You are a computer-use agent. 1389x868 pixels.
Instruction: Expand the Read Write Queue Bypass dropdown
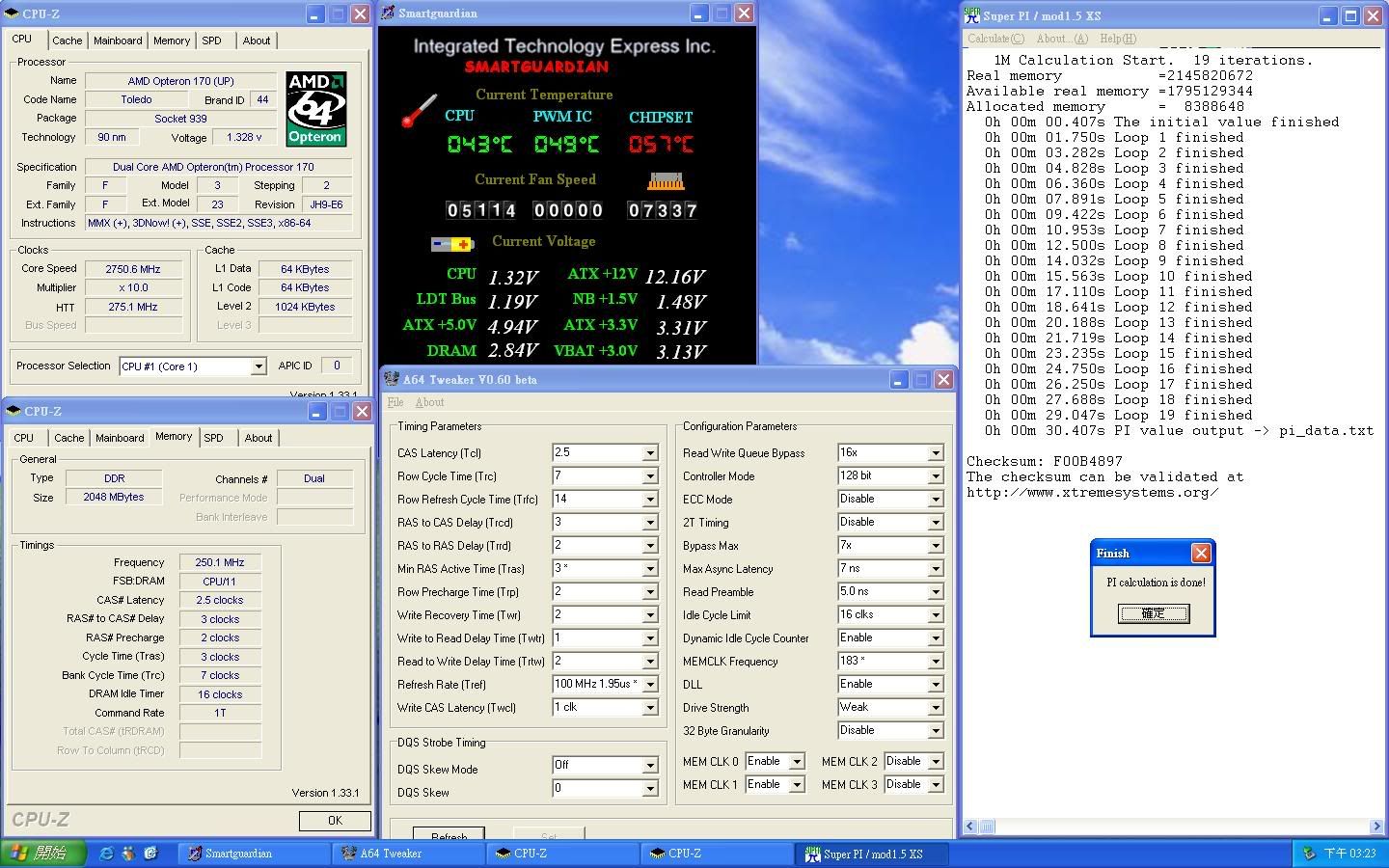936,452
